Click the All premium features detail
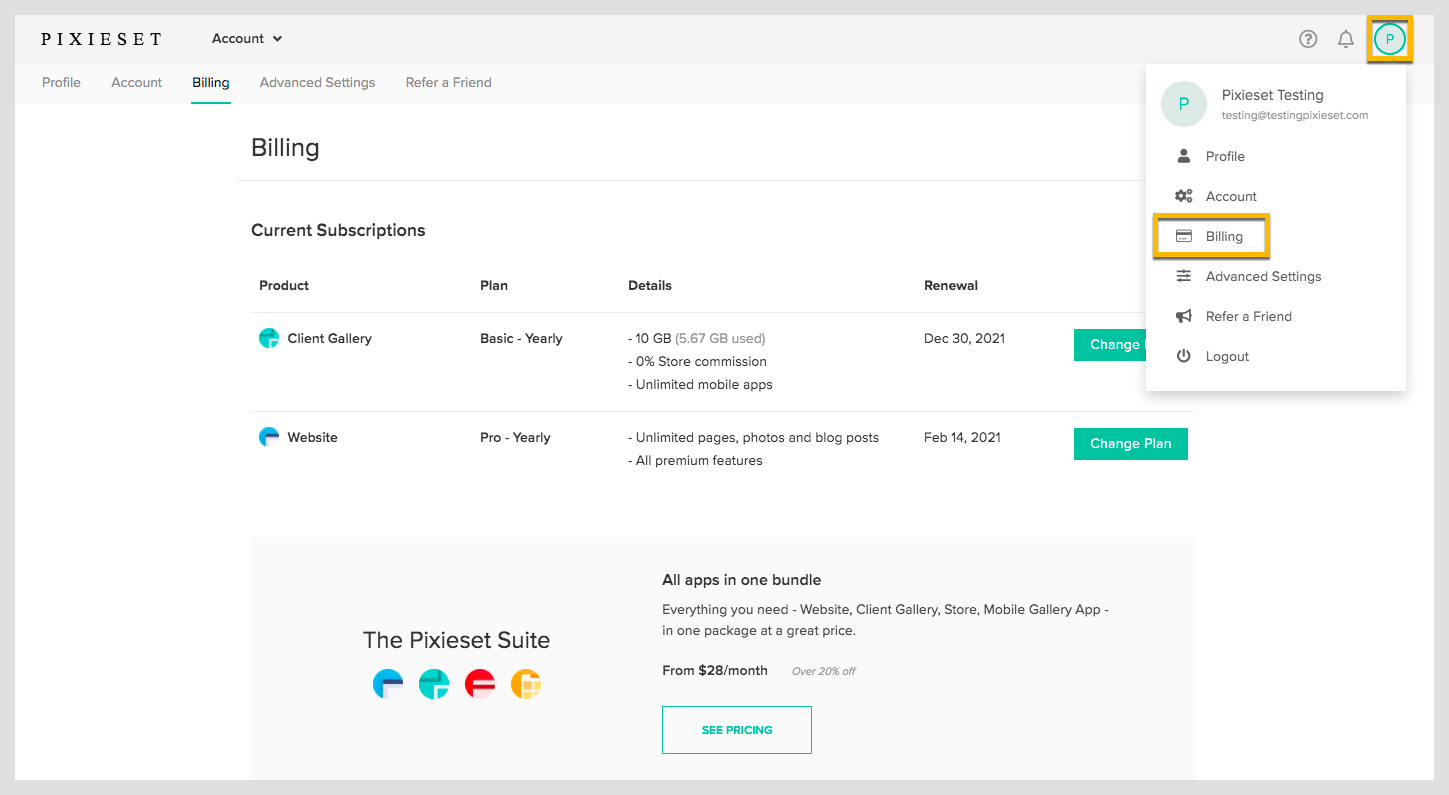Screen dimensions: 1449x795 [696, 461]
